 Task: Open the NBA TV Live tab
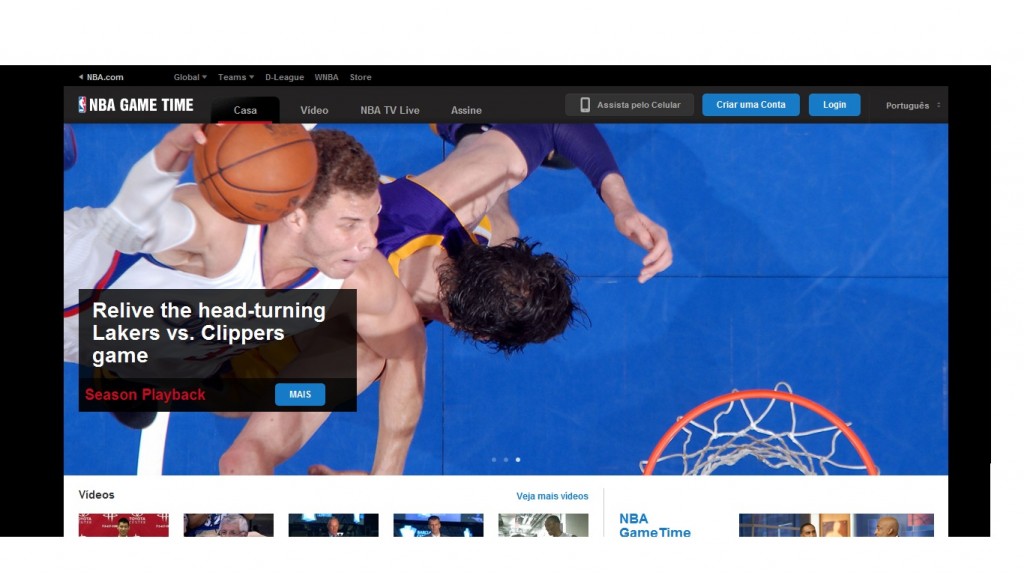[390, 110]
